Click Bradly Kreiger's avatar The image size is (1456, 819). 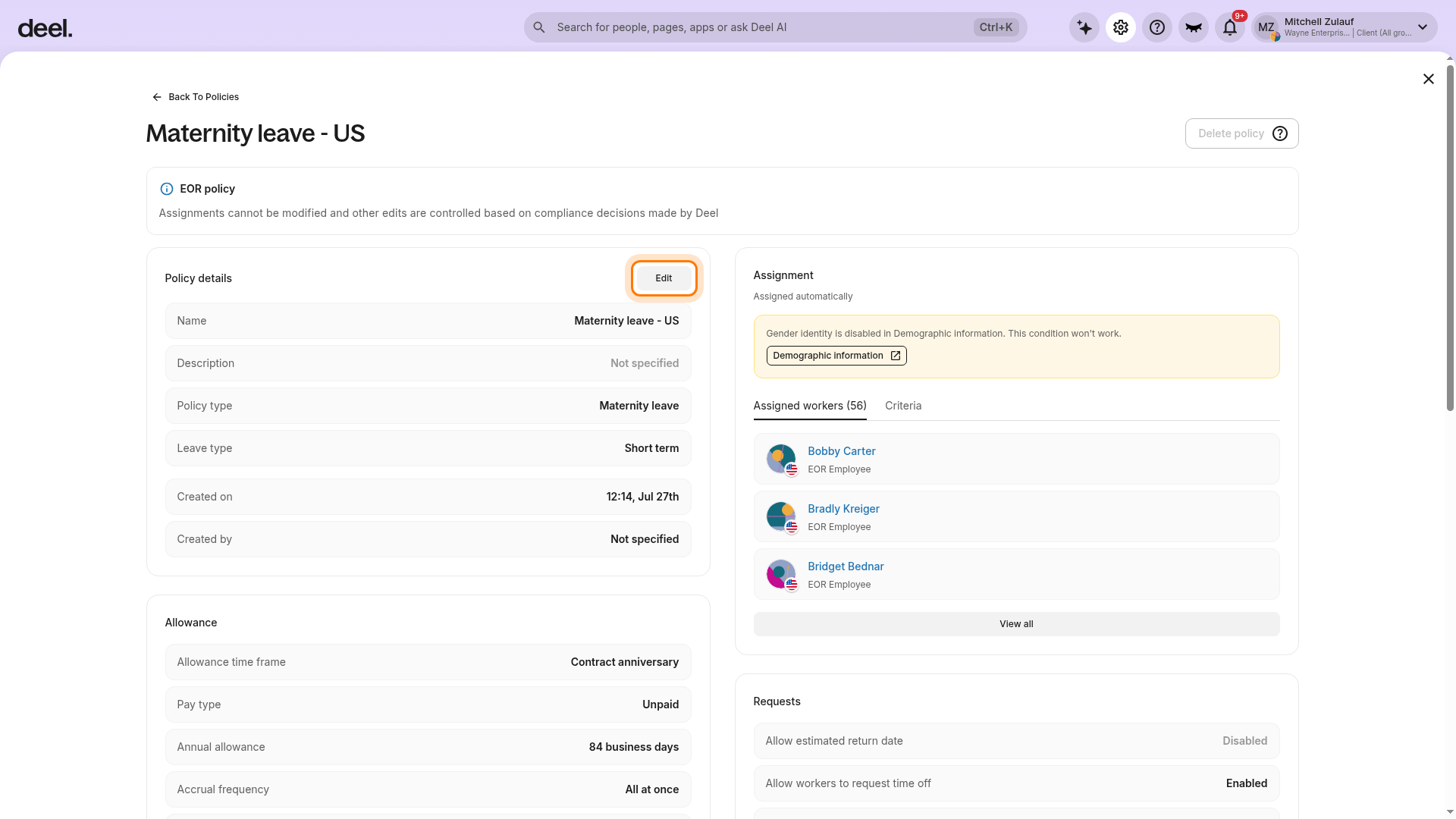pyautogui.click(x=781, y=516)
